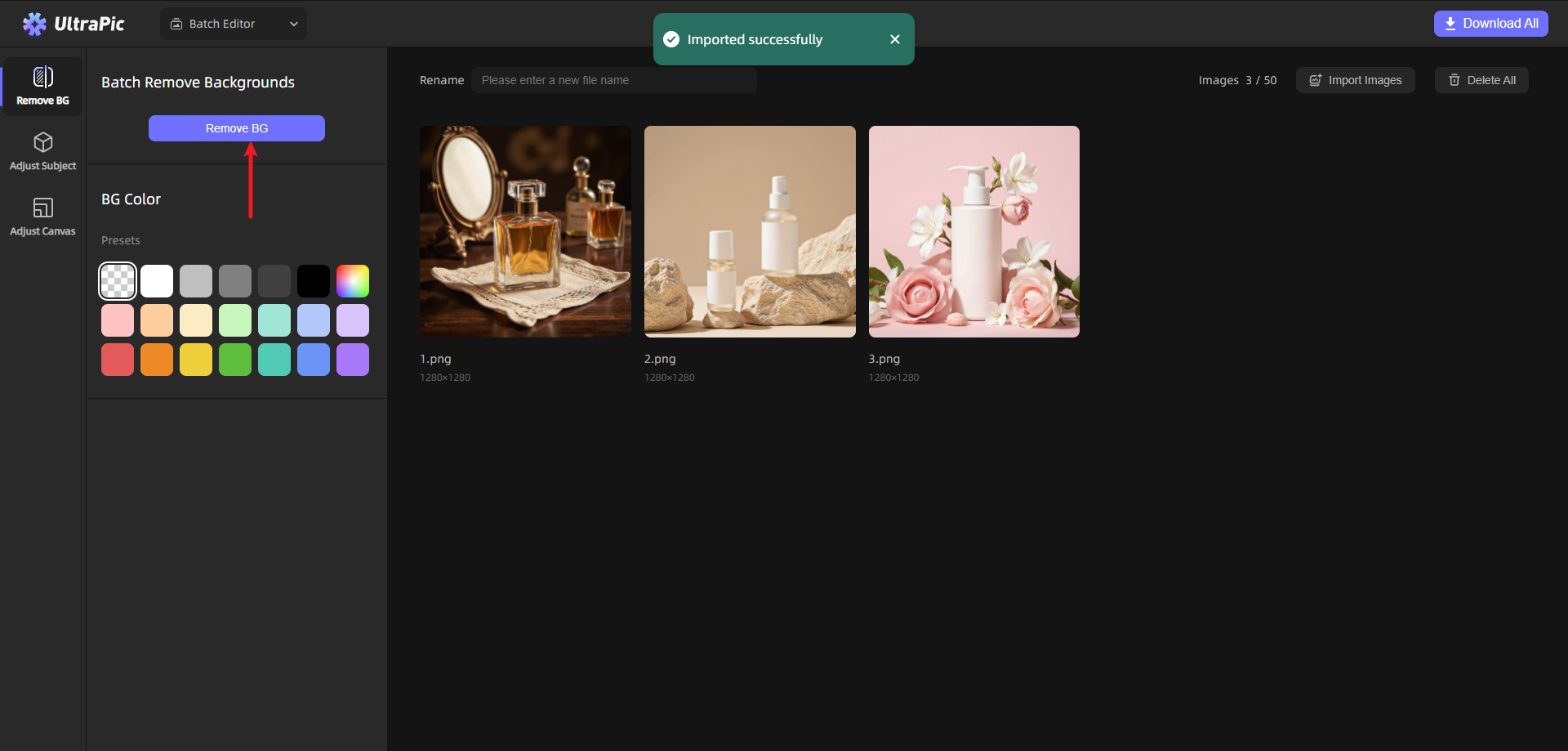
Task: Select the vivid purple background swatch
Action: click(x=353, y=360)
